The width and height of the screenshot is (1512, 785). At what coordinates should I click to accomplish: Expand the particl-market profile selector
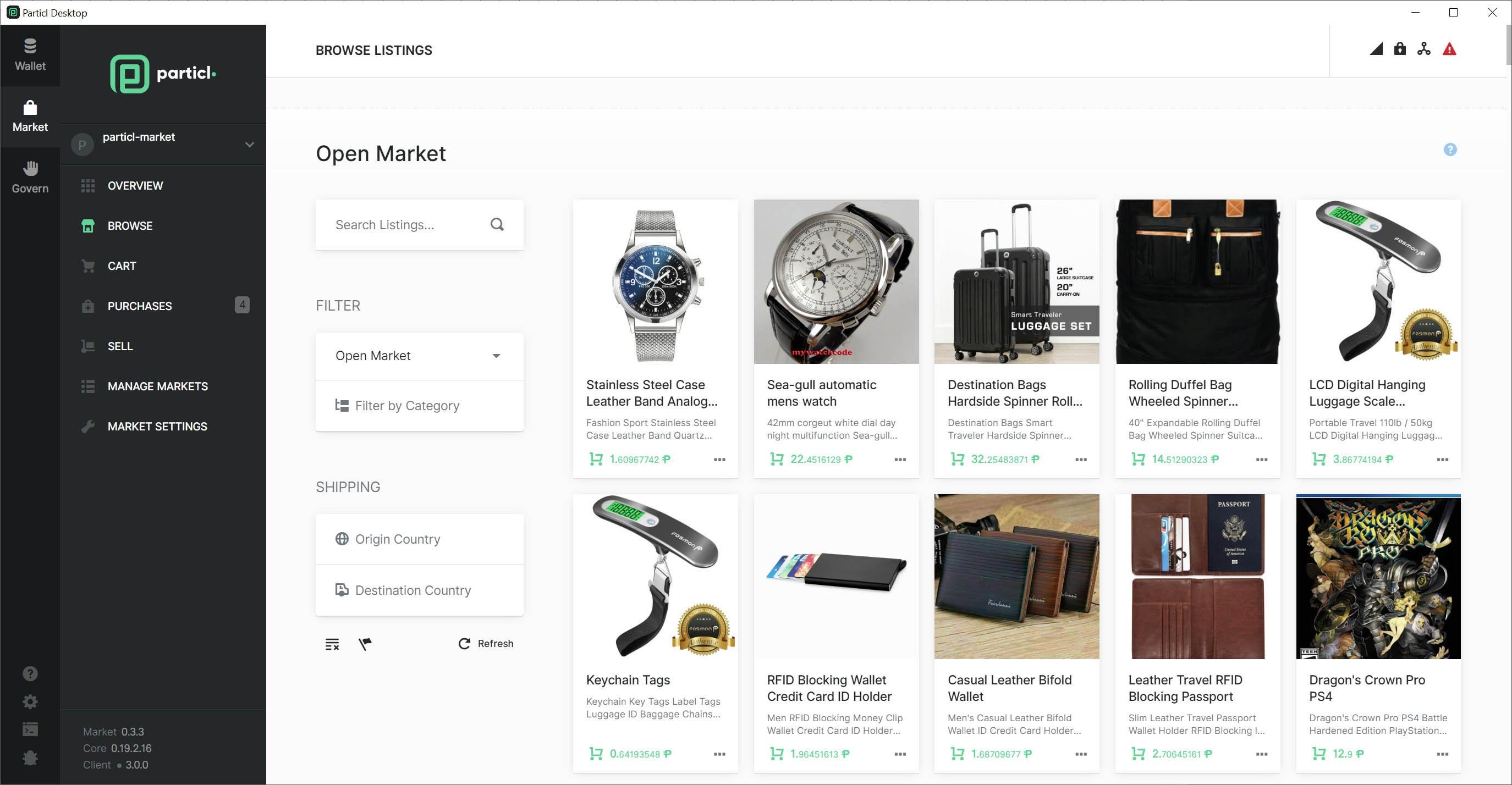163,145
